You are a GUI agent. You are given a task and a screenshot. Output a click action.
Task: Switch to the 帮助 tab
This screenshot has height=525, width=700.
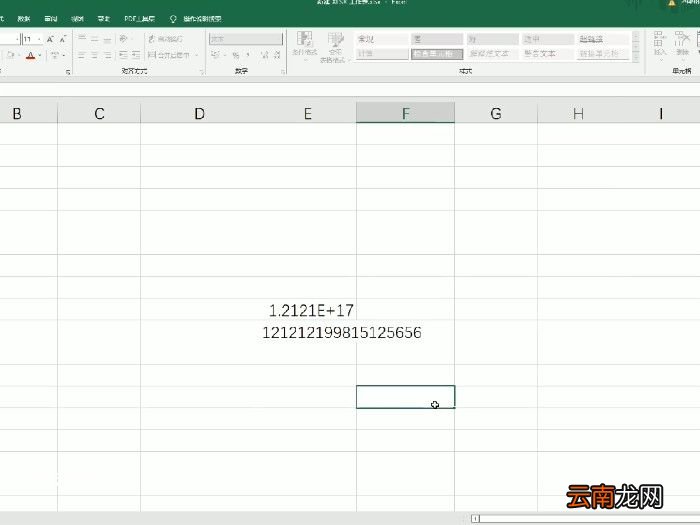pos(104,19)
